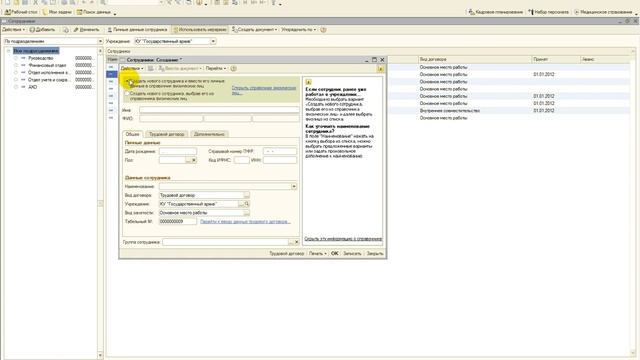Clear Группа сотрудников field with X
640x360 pixels.
296,242
